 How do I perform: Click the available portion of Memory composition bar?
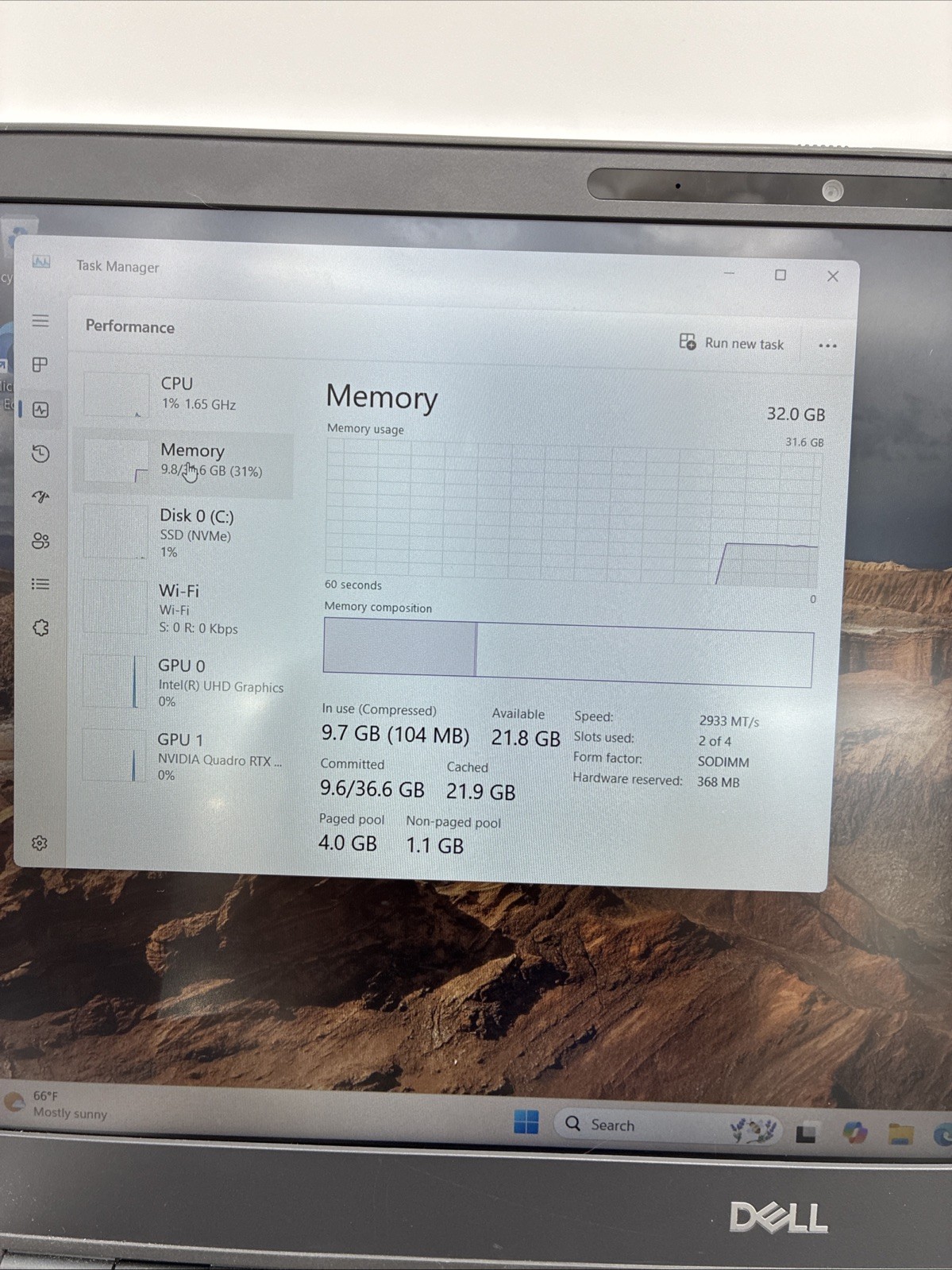coord(645,654)
